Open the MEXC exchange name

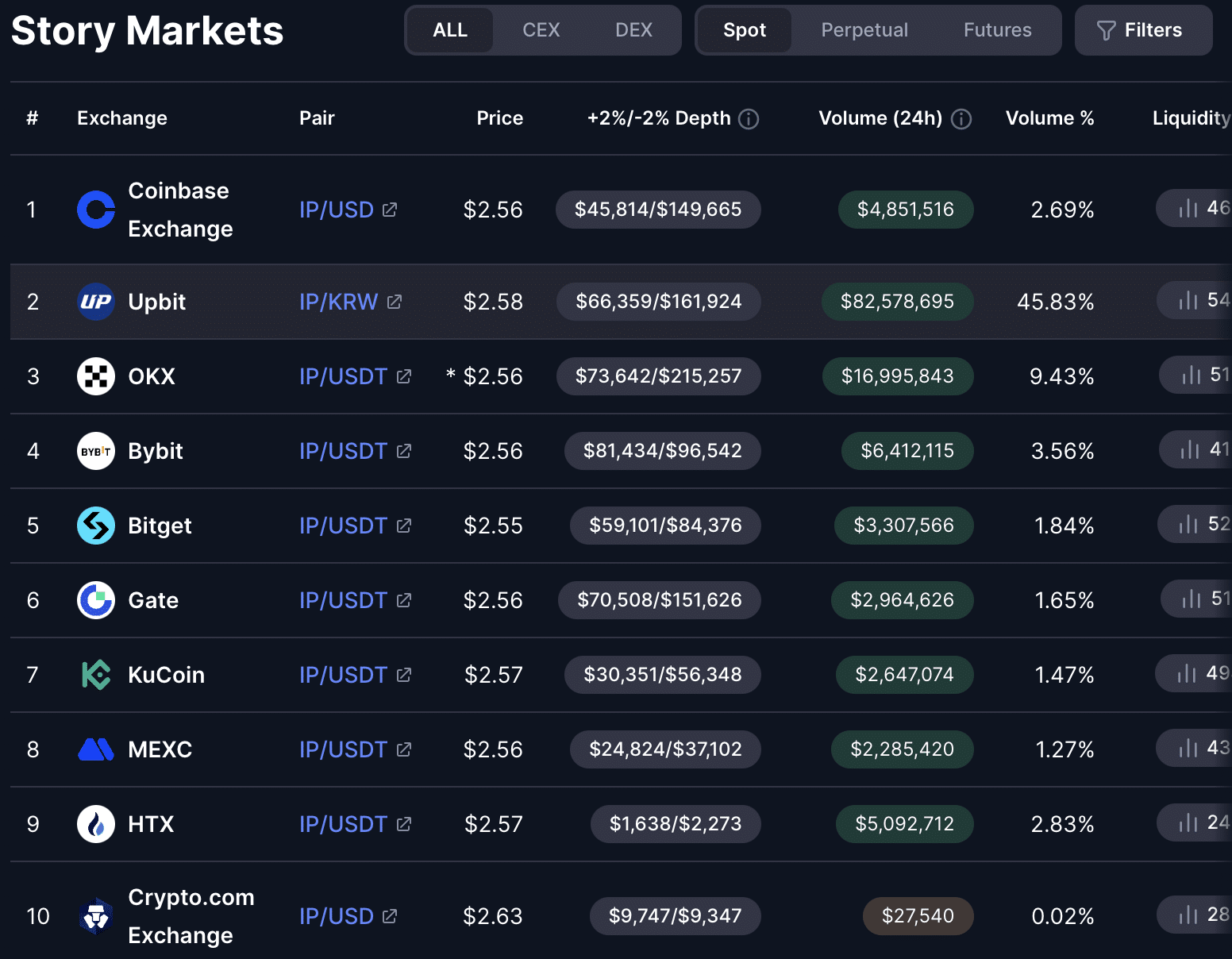pyautogui.click(x=160, y=749)
